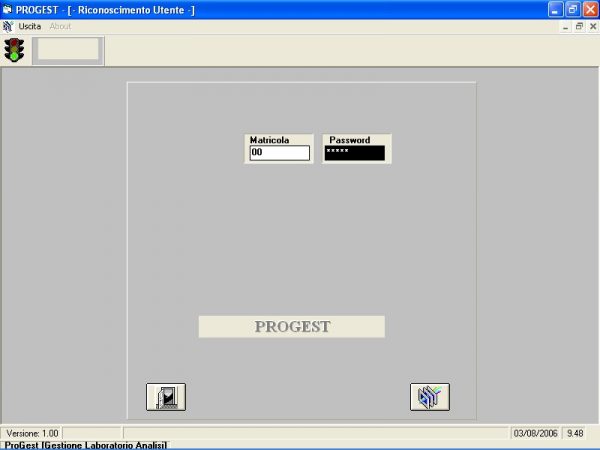Open the Uscita menu
This screenshot has height=450, width=600.
pyautogui.click(x=29, y=26)
